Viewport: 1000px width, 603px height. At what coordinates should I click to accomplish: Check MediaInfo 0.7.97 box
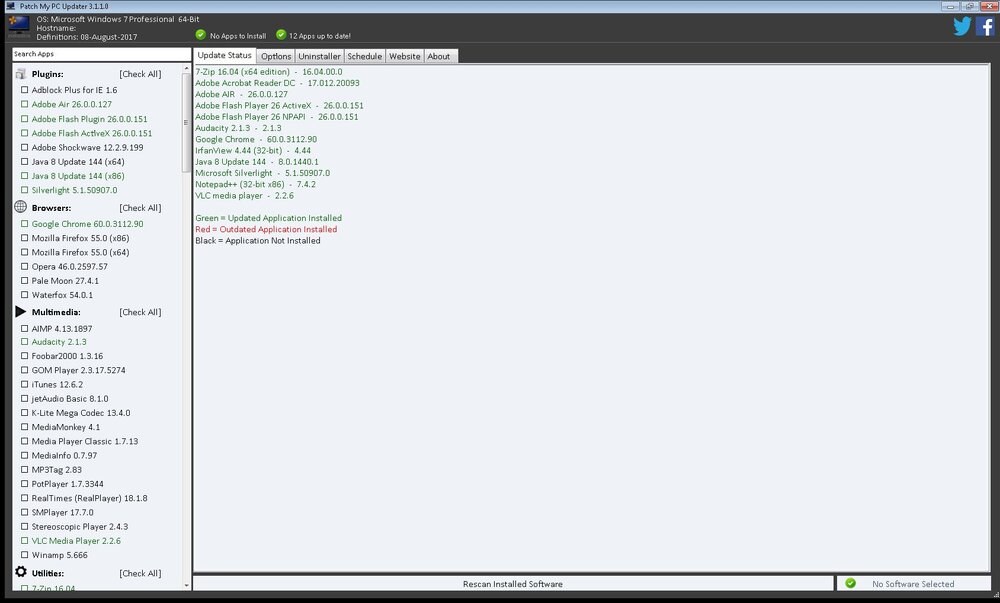(25, 455)
